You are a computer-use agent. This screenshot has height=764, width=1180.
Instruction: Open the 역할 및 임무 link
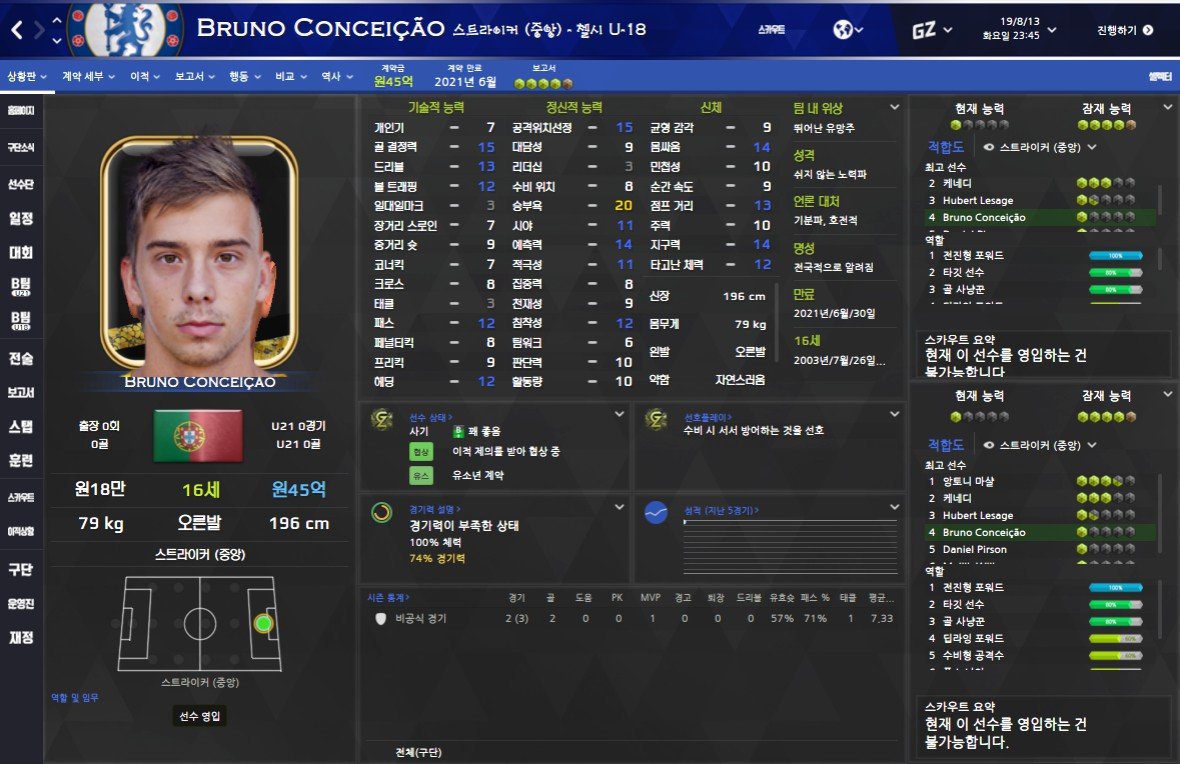coord(75,698)
